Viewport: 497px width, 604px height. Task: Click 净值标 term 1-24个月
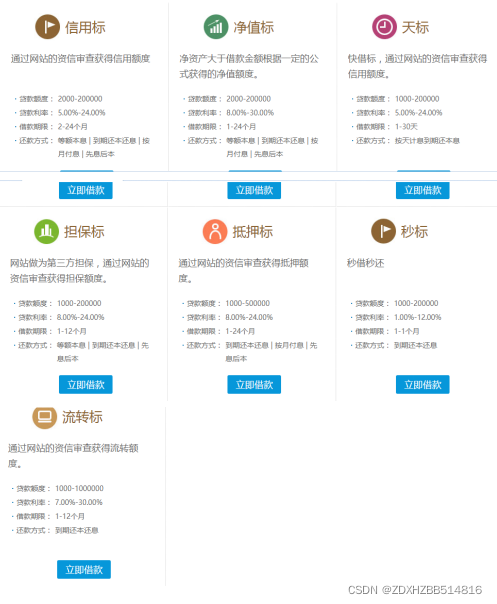(x=241, y=127)
